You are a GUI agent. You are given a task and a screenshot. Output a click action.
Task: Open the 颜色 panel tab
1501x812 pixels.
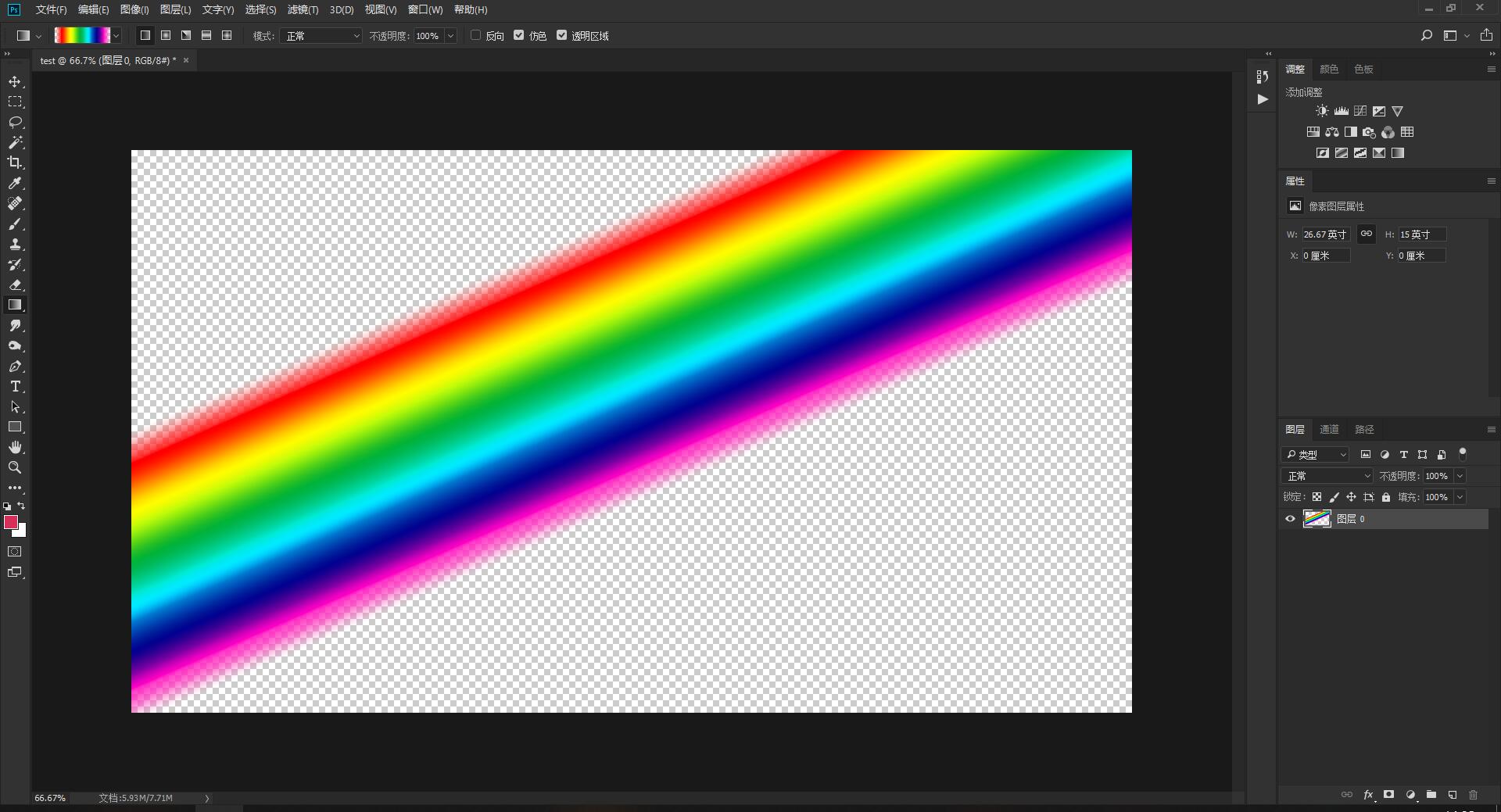[1328, 69]
